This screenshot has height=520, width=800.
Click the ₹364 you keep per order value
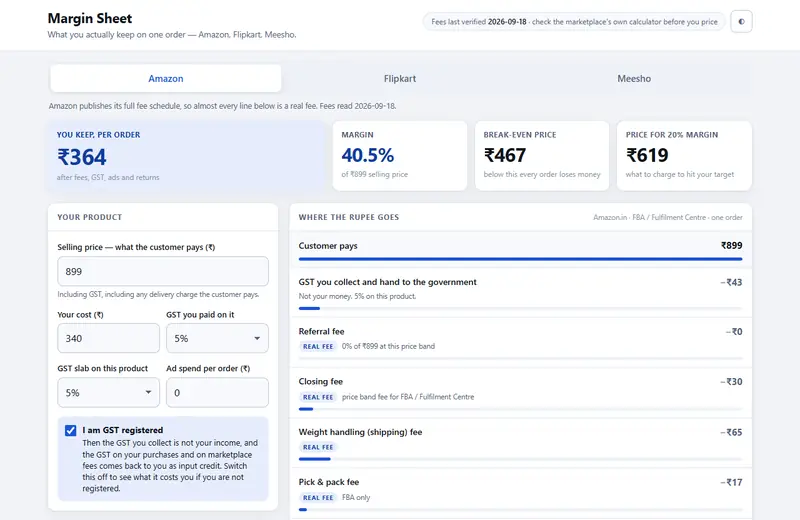pos(82,157)
